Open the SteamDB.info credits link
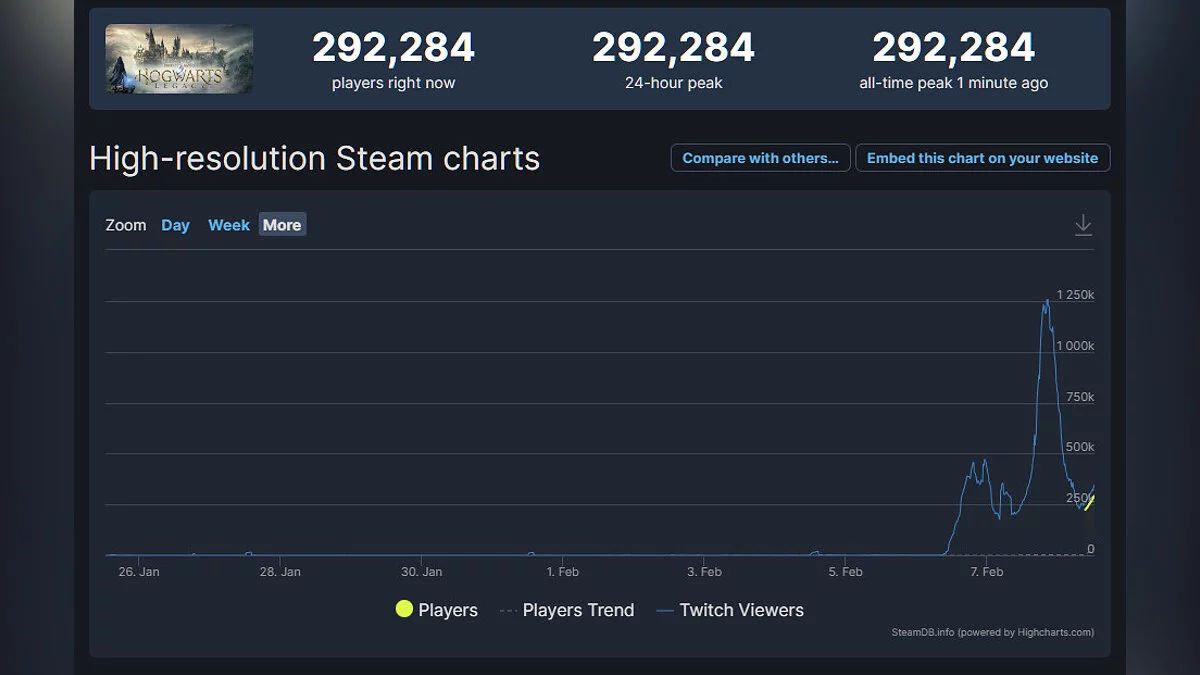The image size is (1200, 675). (x=992, y=632)
